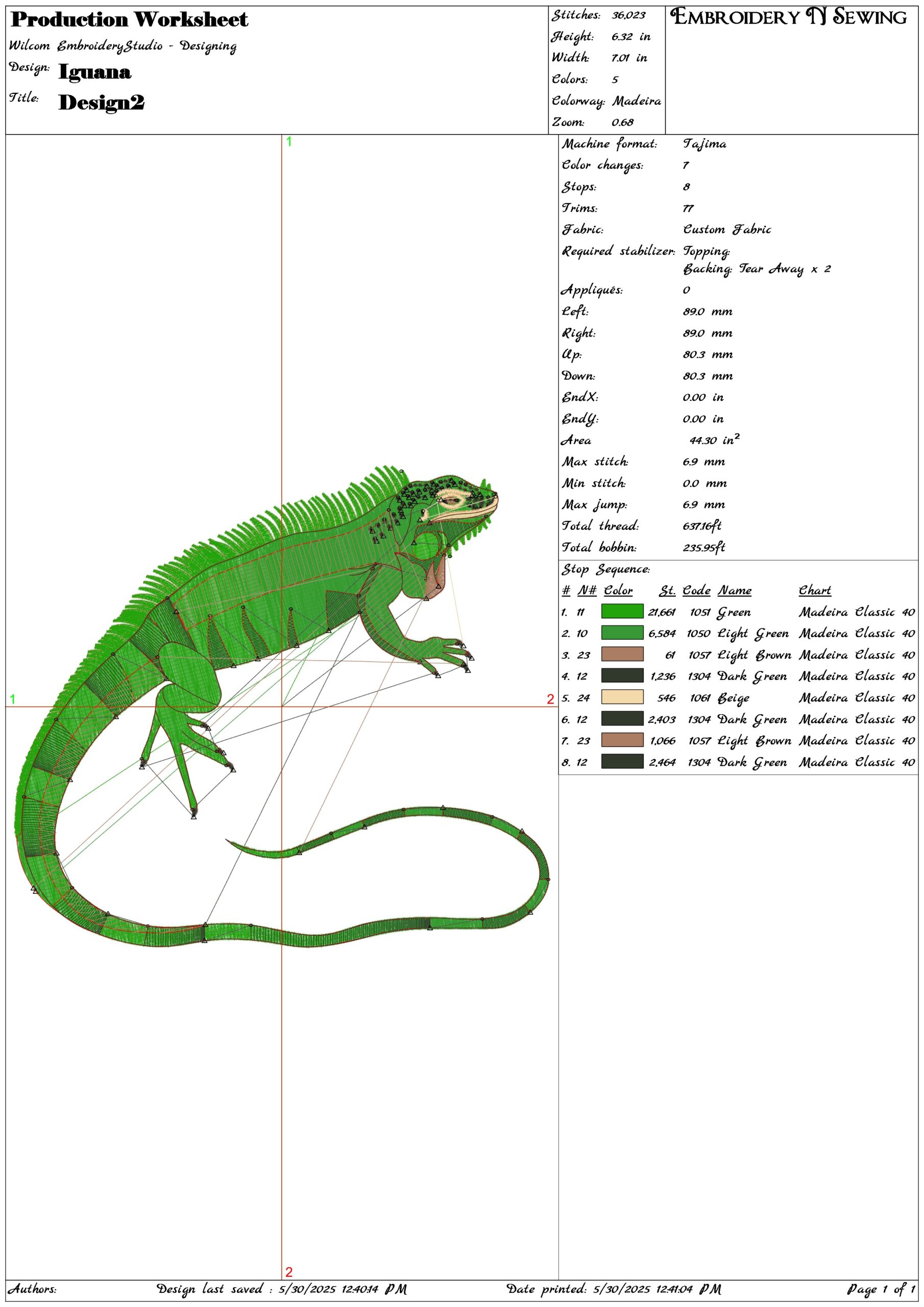Click the area value '44.30 in²'
This screenshot has height=1307, width=924.
tap(715, 440)
